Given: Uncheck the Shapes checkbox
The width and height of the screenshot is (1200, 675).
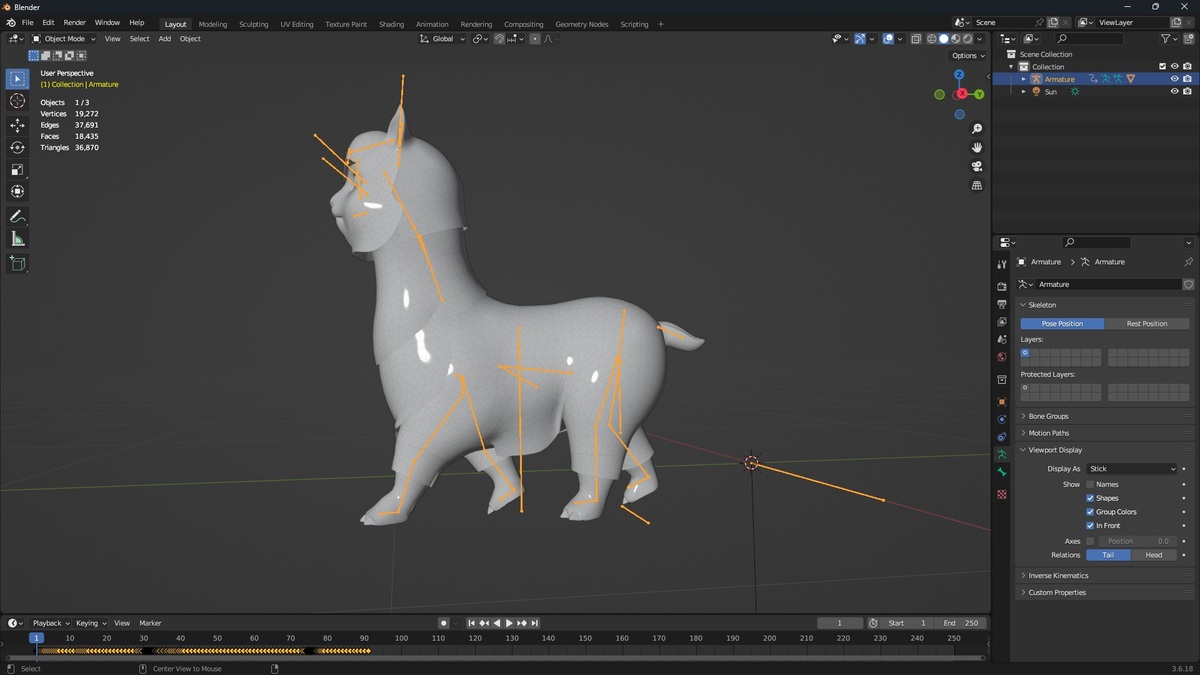Looking at the screenshot, I should (1090, 498).
